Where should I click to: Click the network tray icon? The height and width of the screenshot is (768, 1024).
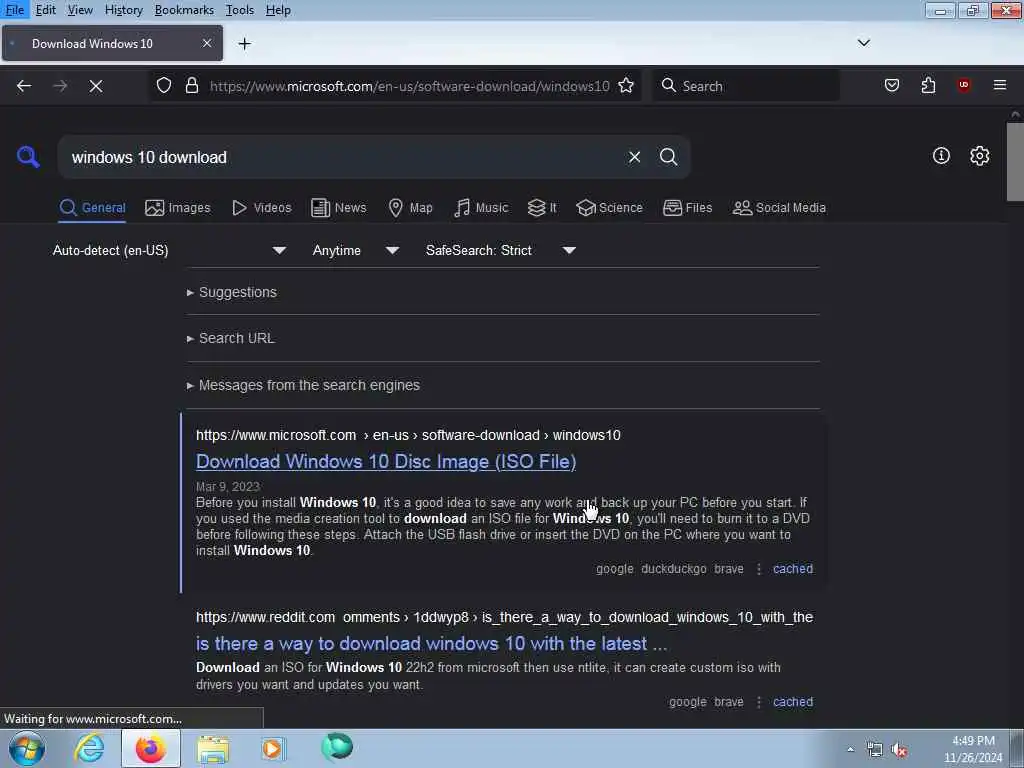874,750
